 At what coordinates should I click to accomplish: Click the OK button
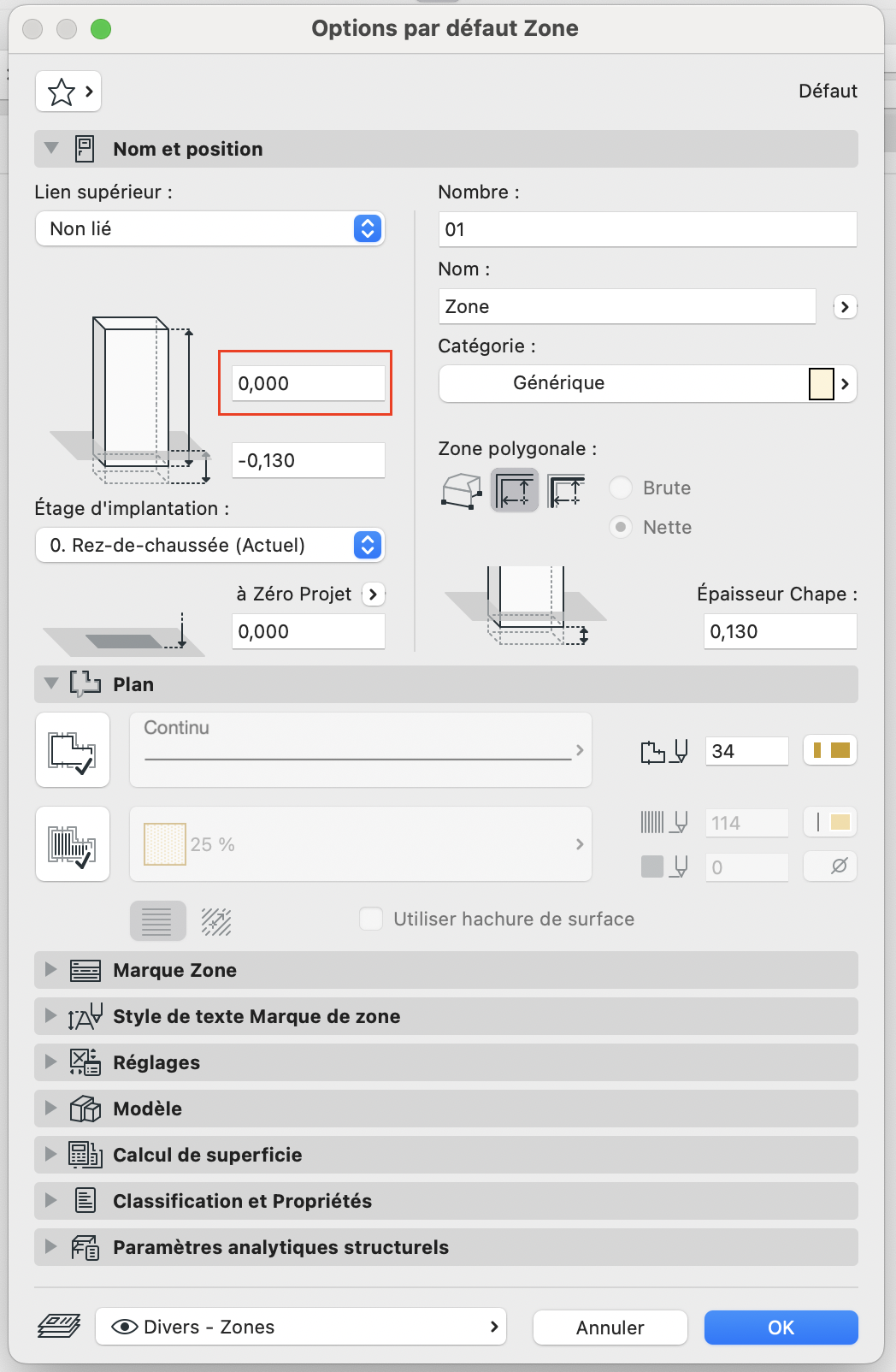tap(781, 1328)
